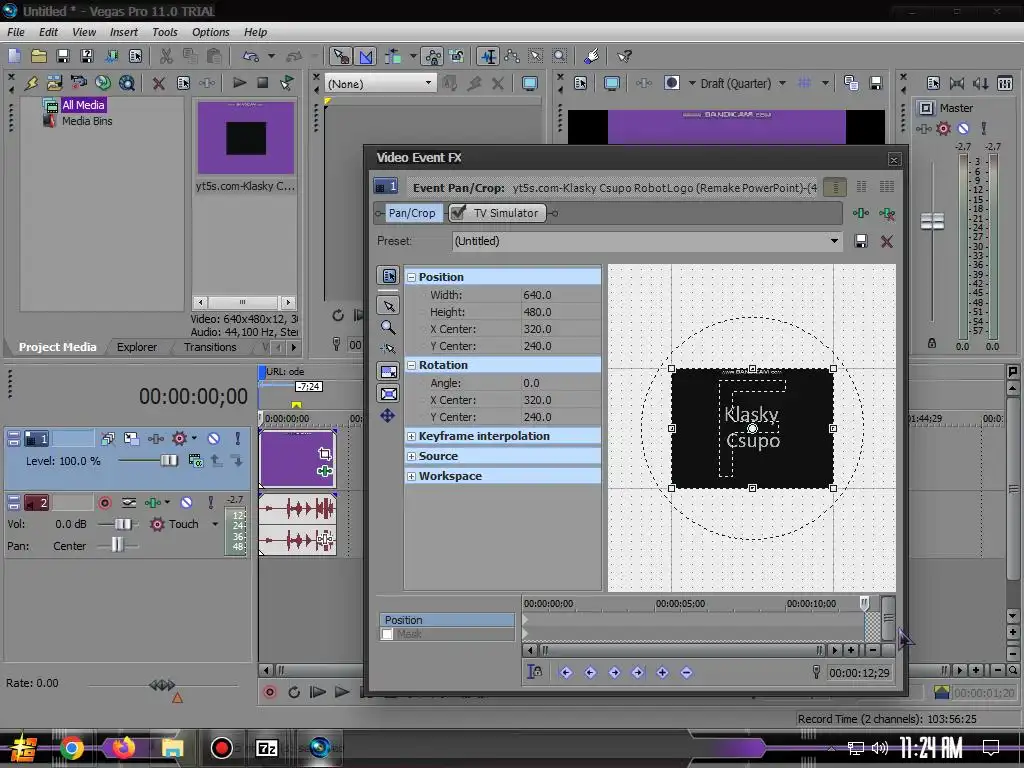Switch to the Transitions tab
Screen dimensions: 1024x768
(x=210, y=347)
